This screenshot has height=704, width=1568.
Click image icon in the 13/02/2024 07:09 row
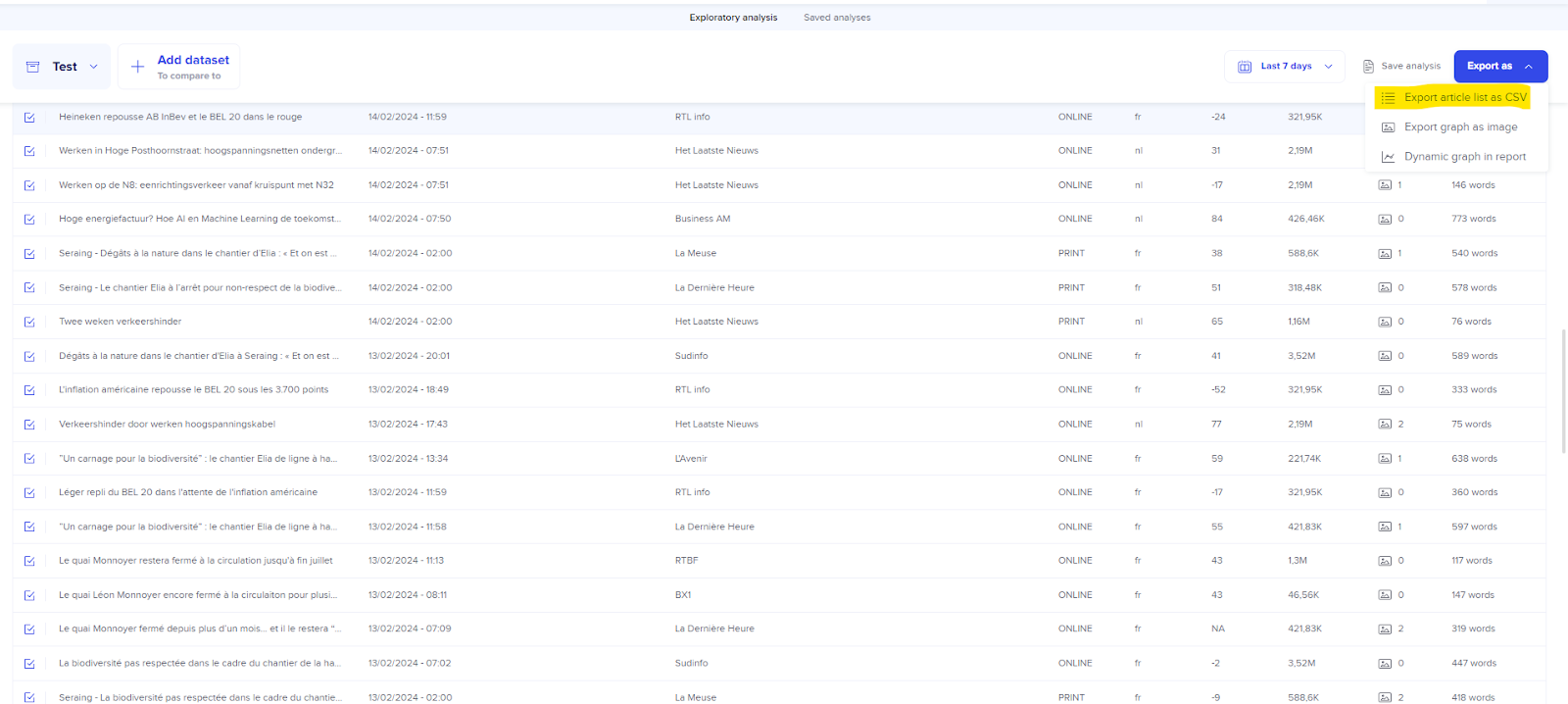pyautogui.click(x=1385, y=629)
